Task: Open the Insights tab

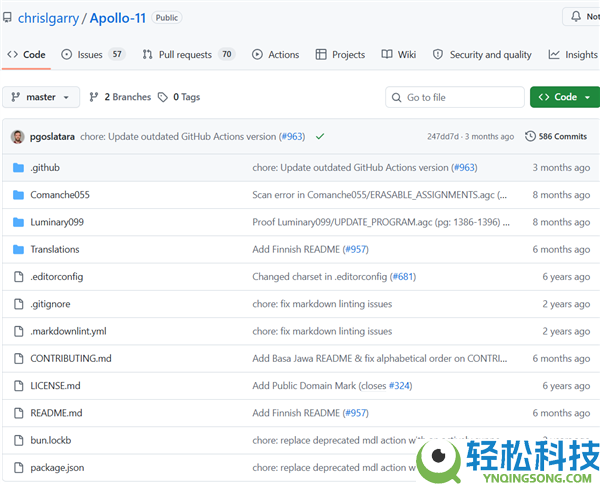Action: [573, 55]
